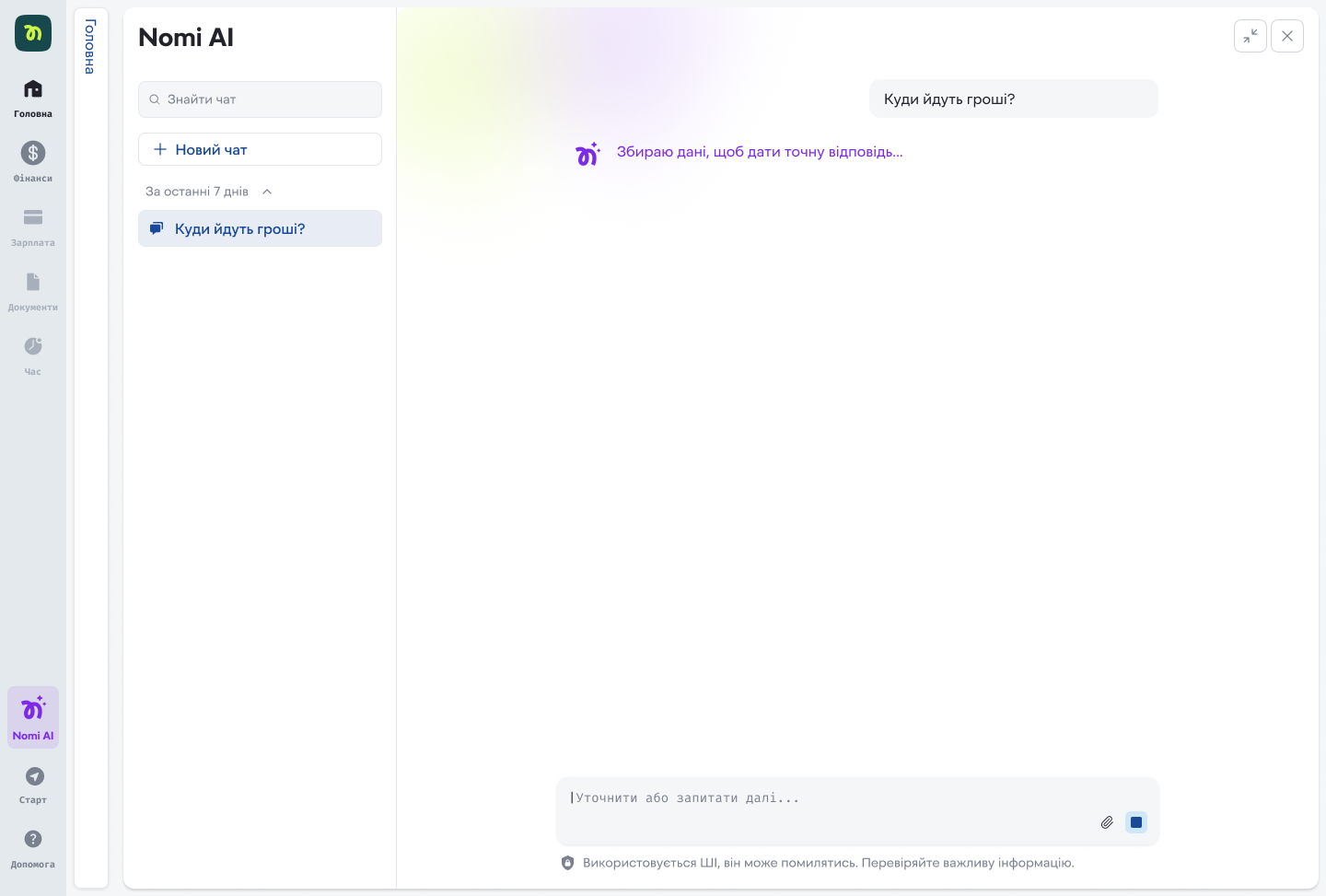Image resolution: width=1326 pixels, height=896 pixels.
Task: Click the vertical Головна tab
Action: [x=90, y=46]
